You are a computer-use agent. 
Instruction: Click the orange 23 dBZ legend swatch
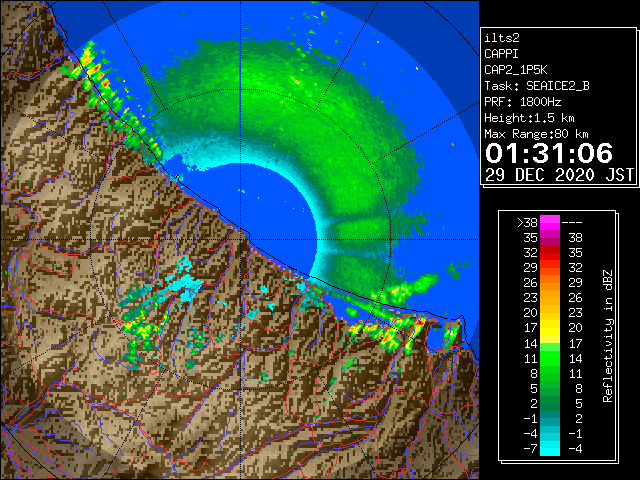click(x=550, y=298)
